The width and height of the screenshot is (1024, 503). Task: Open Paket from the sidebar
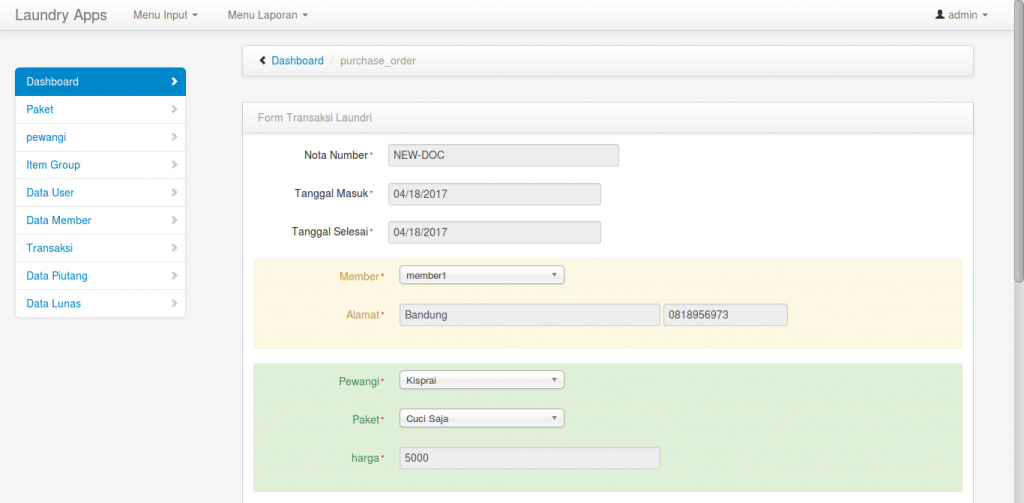[x=101, y=110]
